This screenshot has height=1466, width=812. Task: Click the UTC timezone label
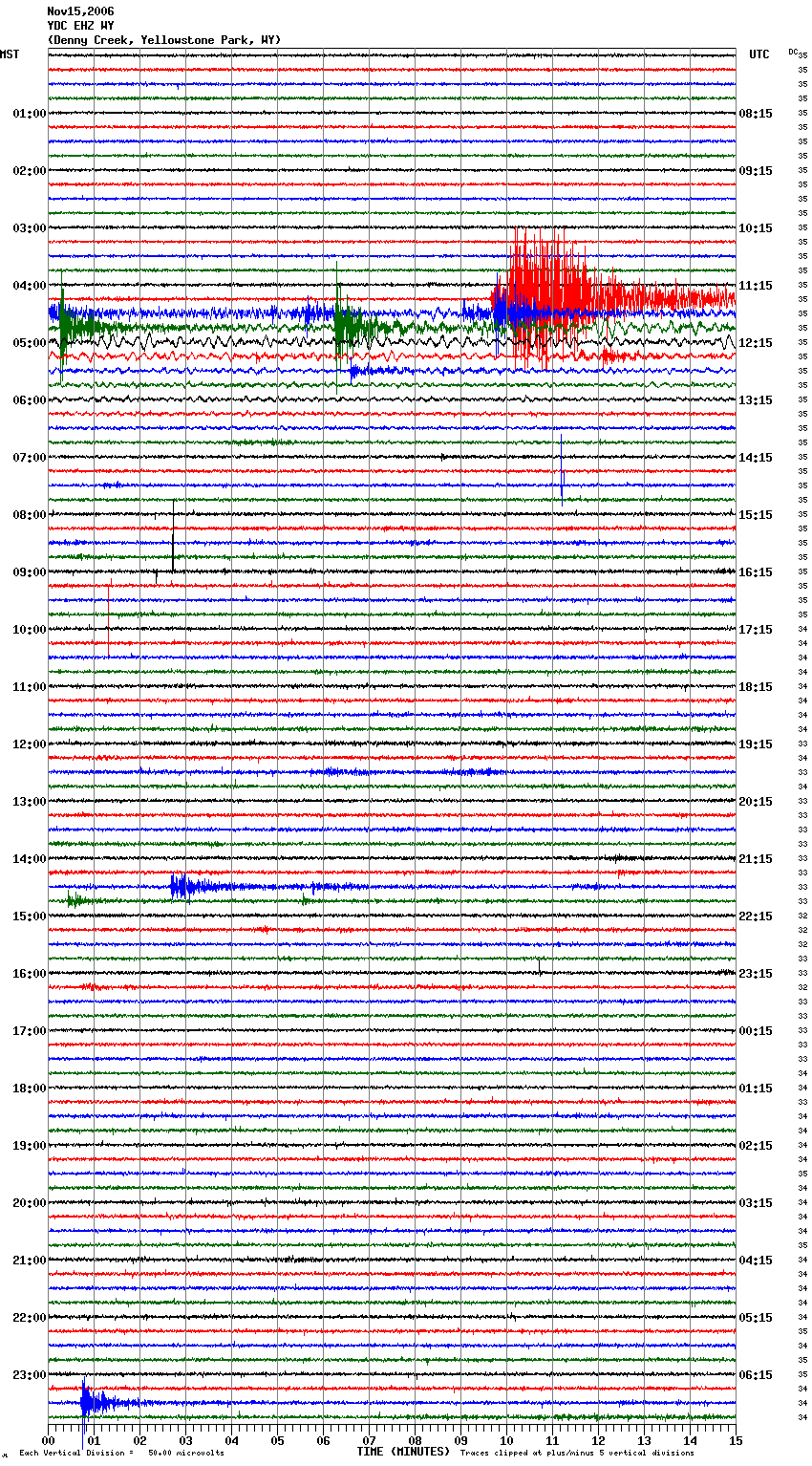[759, 54]
